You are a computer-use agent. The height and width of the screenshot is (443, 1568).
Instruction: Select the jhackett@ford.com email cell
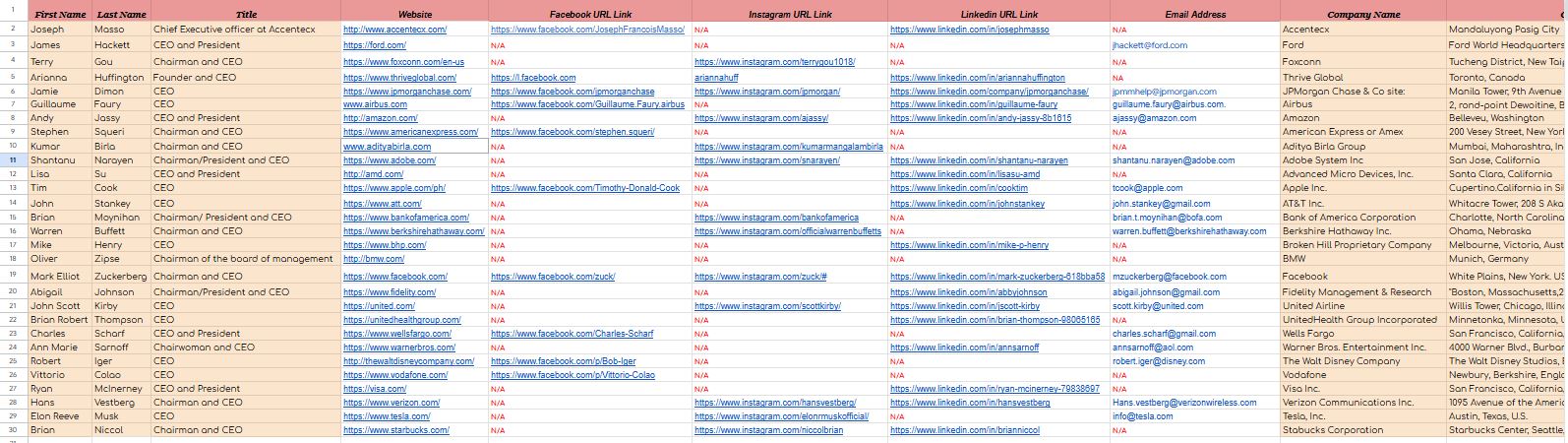click(1194, 45)
